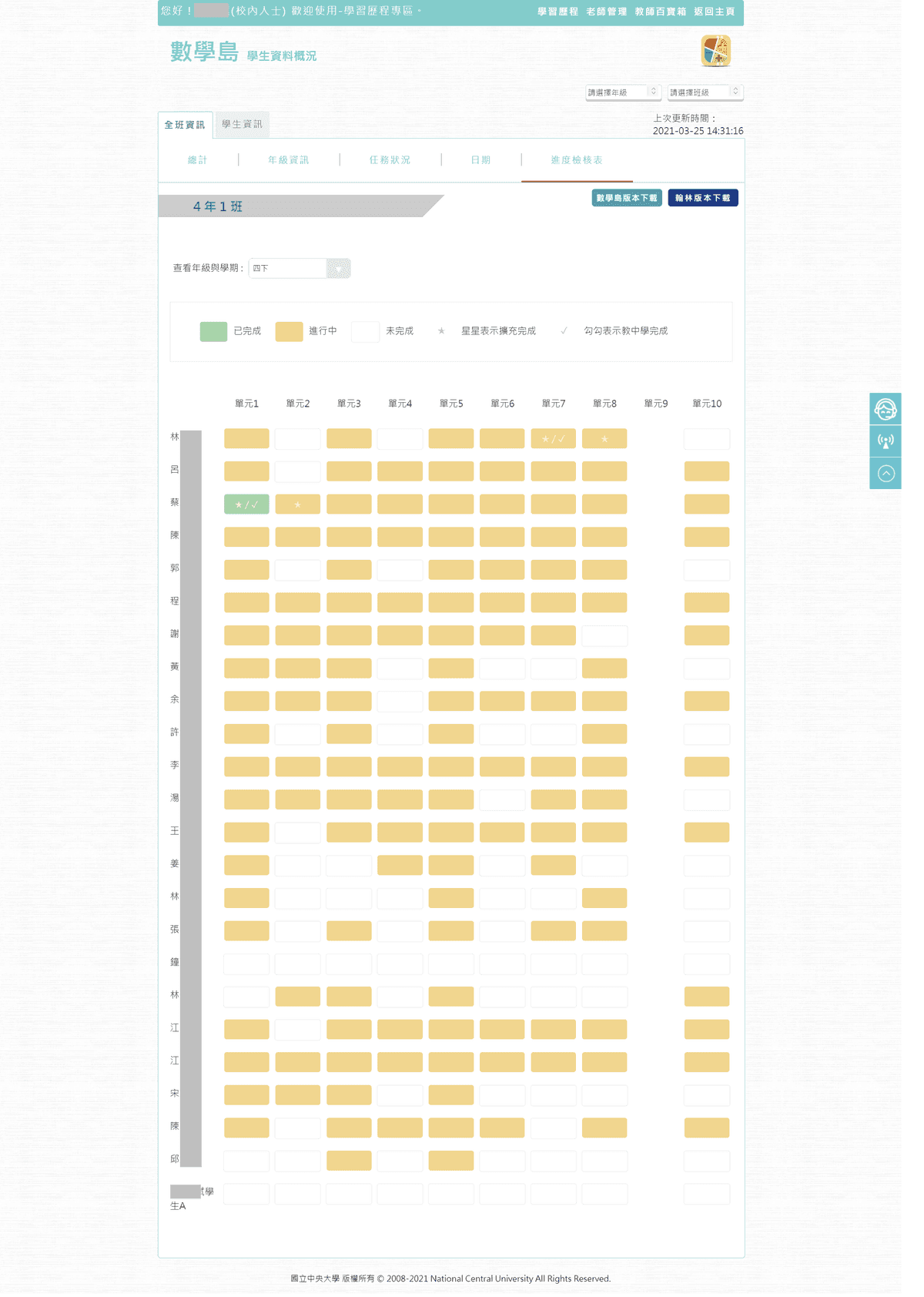Open the 日期 sub-tab
Viewport: 924px width, 1297px height.
[x=480, y=160]
